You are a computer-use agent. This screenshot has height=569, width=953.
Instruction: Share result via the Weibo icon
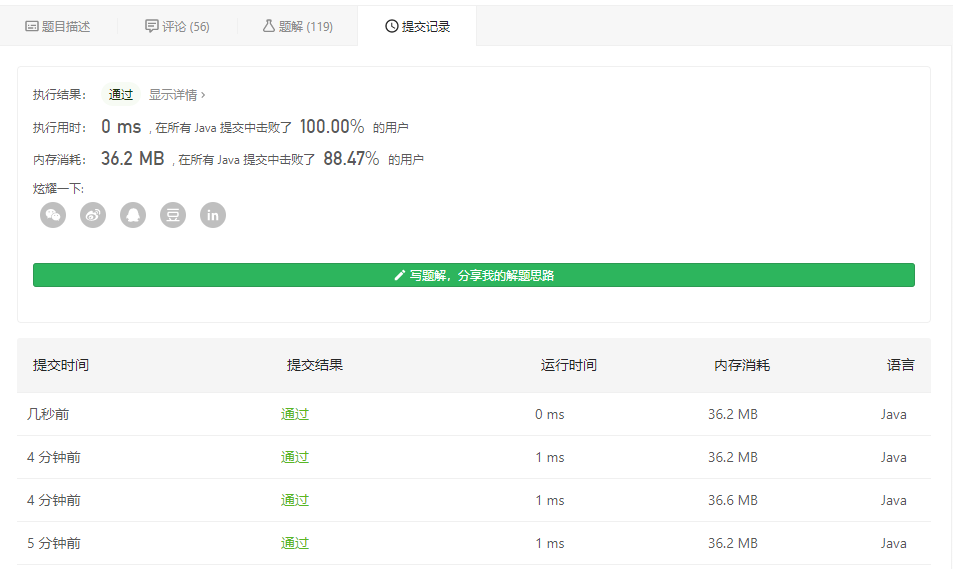pos(93,215)
